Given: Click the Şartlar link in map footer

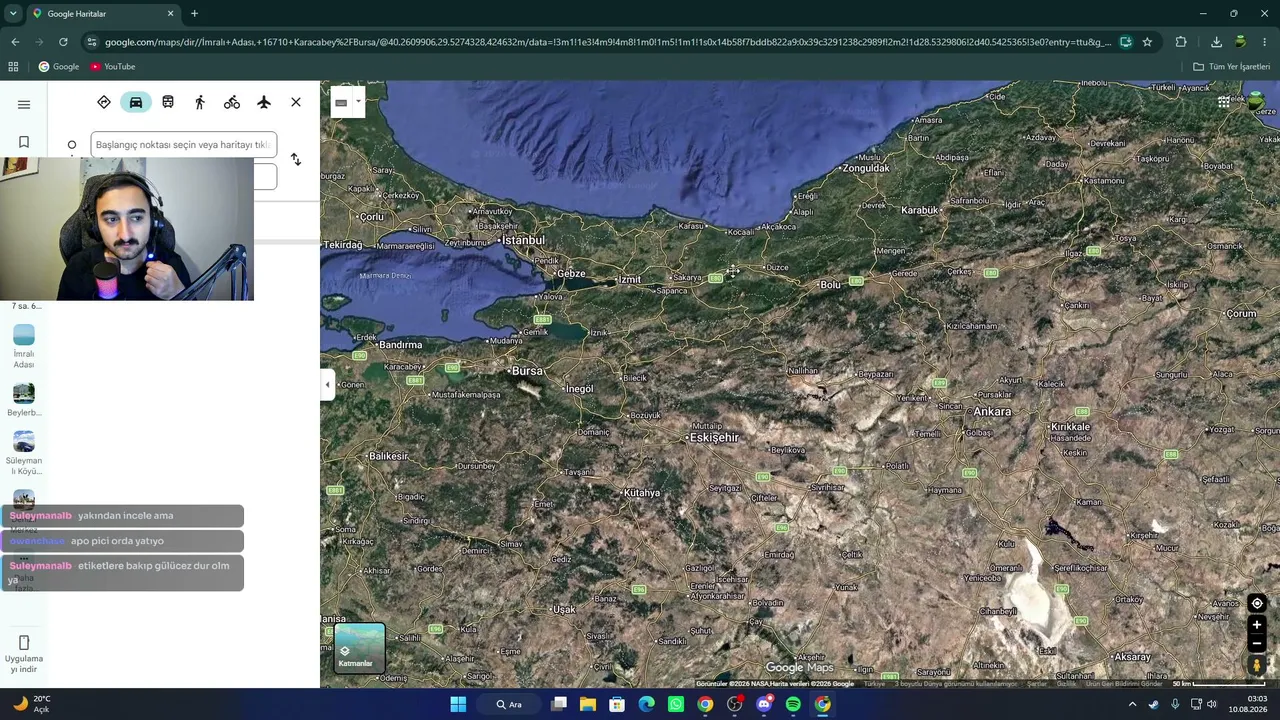Looking at the screenshot, I should click(x=1037, y=684).
